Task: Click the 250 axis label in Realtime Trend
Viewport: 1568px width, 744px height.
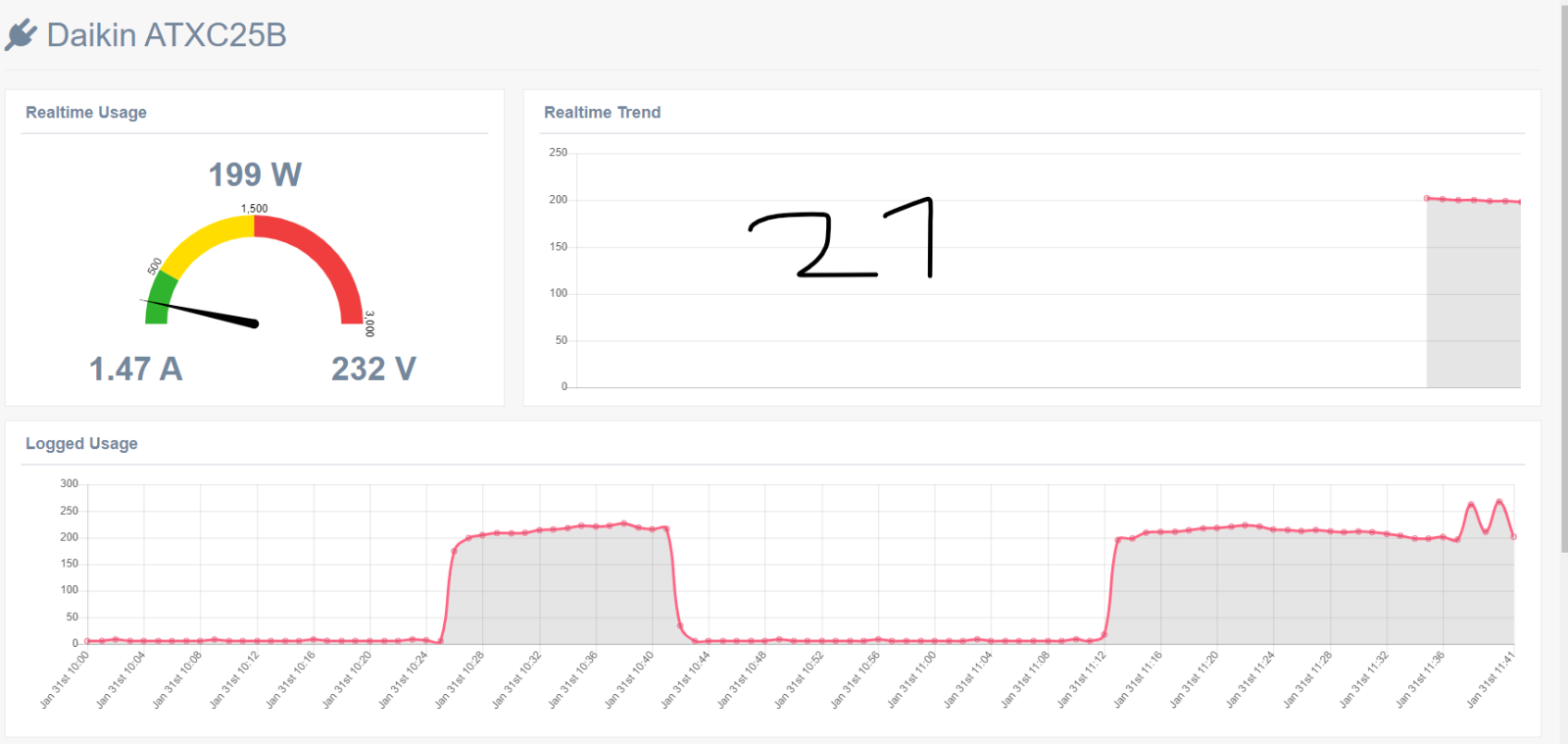Action: (x=558, y=153)
